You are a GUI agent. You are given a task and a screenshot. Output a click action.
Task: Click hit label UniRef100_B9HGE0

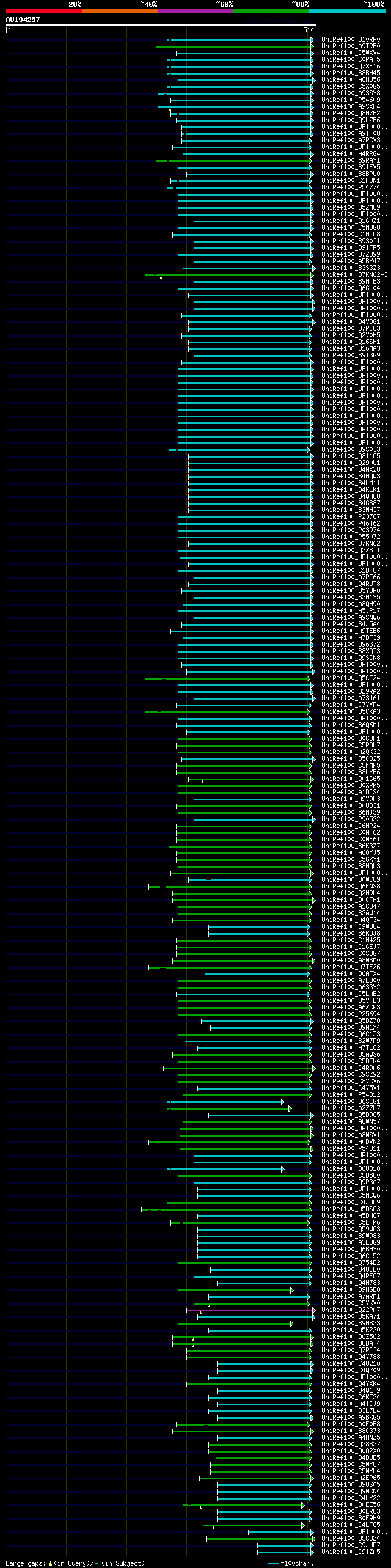coord(351,1290)
